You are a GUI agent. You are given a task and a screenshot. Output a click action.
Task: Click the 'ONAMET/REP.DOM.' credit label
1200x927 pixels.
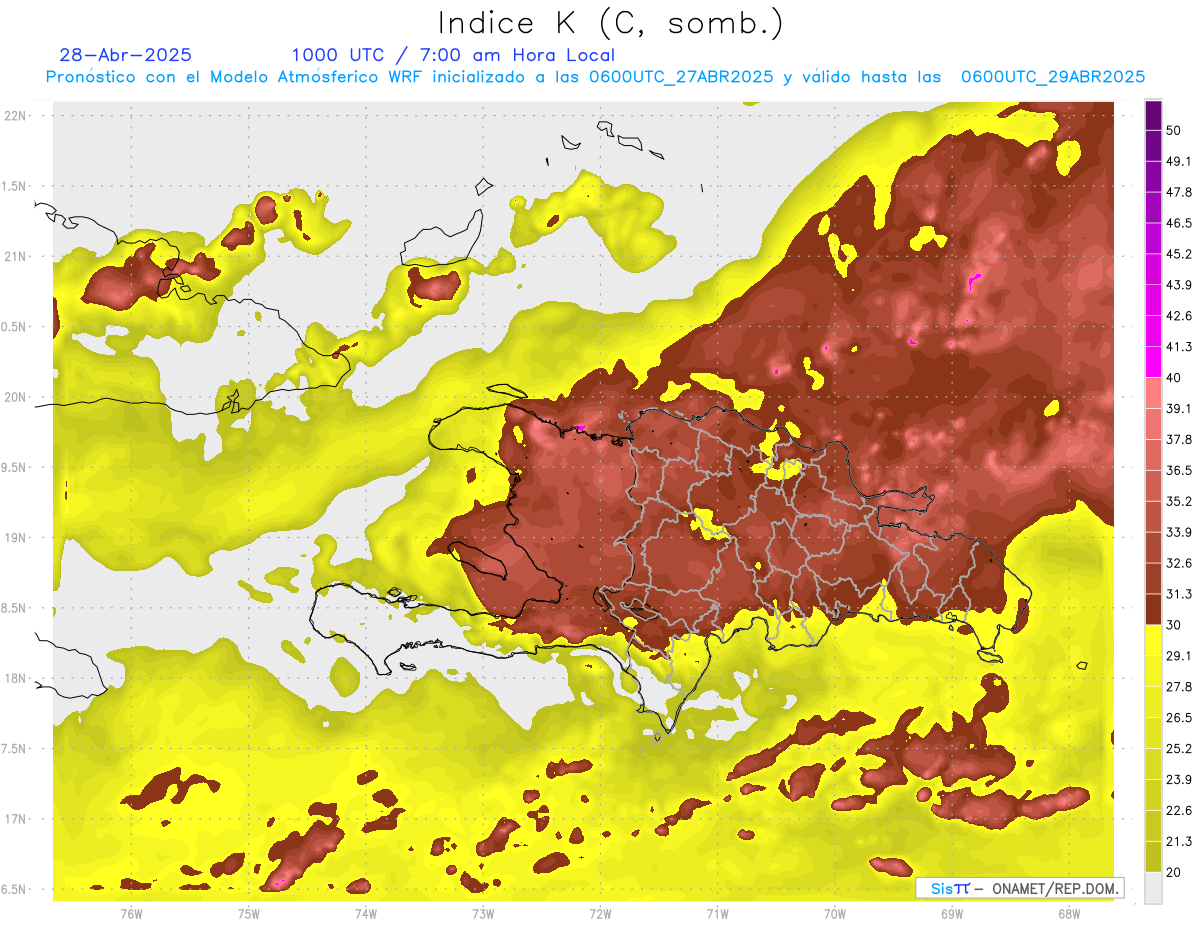point(1053,888)
